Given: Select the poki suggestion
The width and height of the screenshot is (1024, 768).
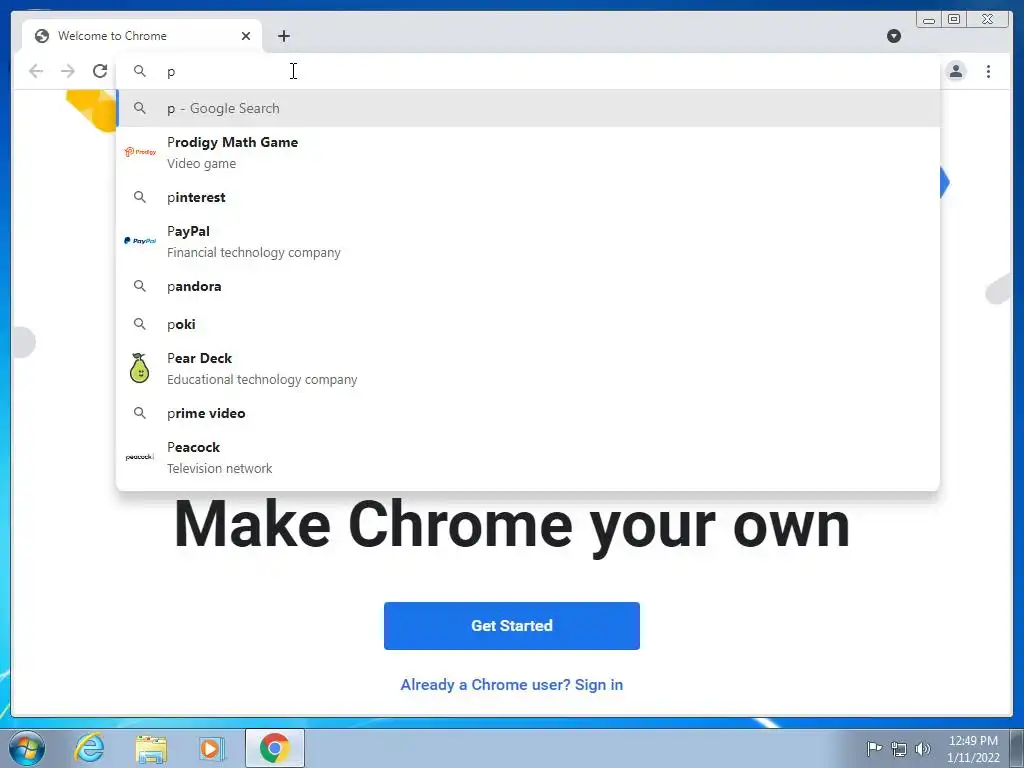Looking at the screenshot, I should click(528, 324).
